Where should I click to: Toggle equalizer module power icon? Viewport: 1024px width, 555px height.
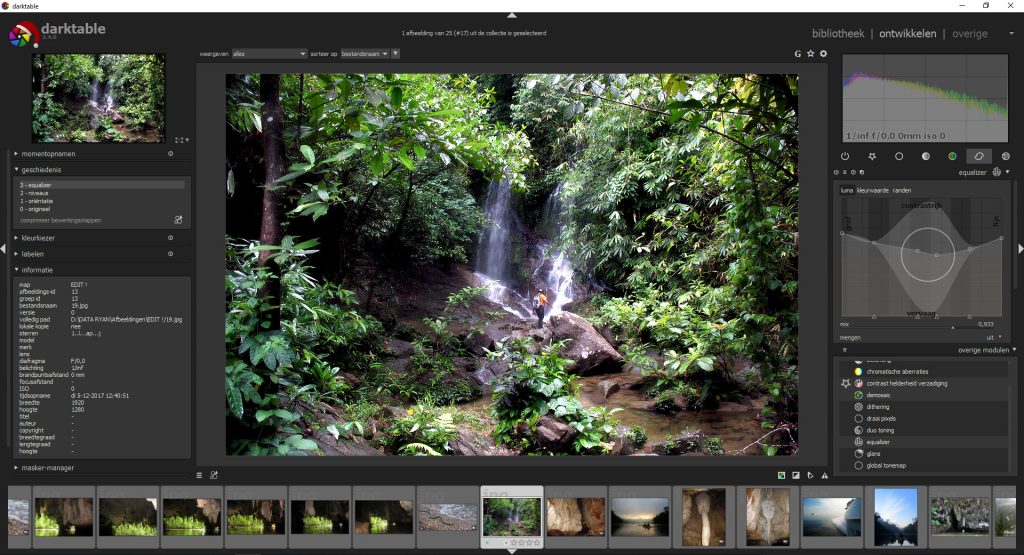pos(836,172)
